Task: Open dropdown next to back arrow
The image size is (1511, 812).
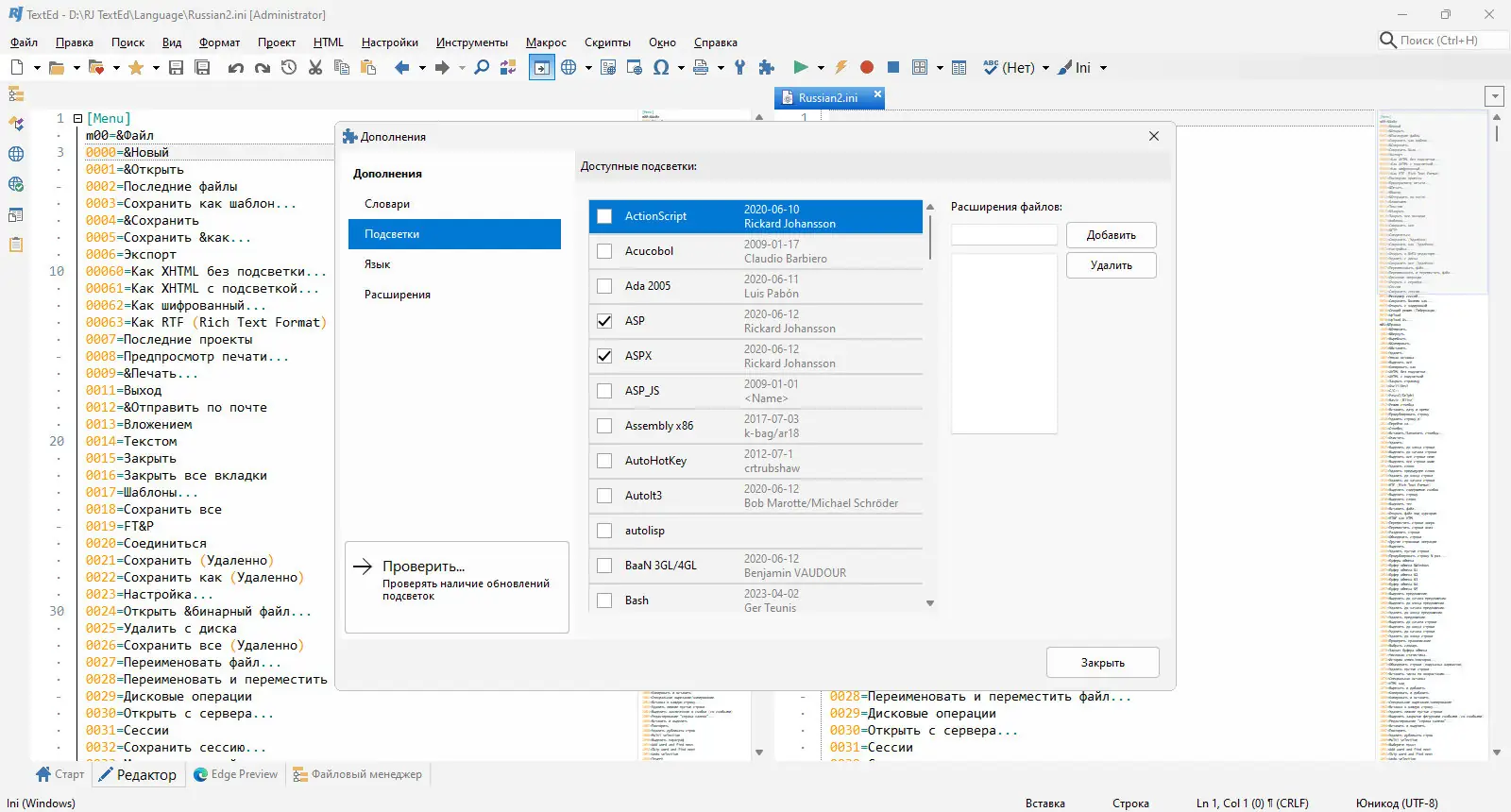Action: tap(422, 68)
